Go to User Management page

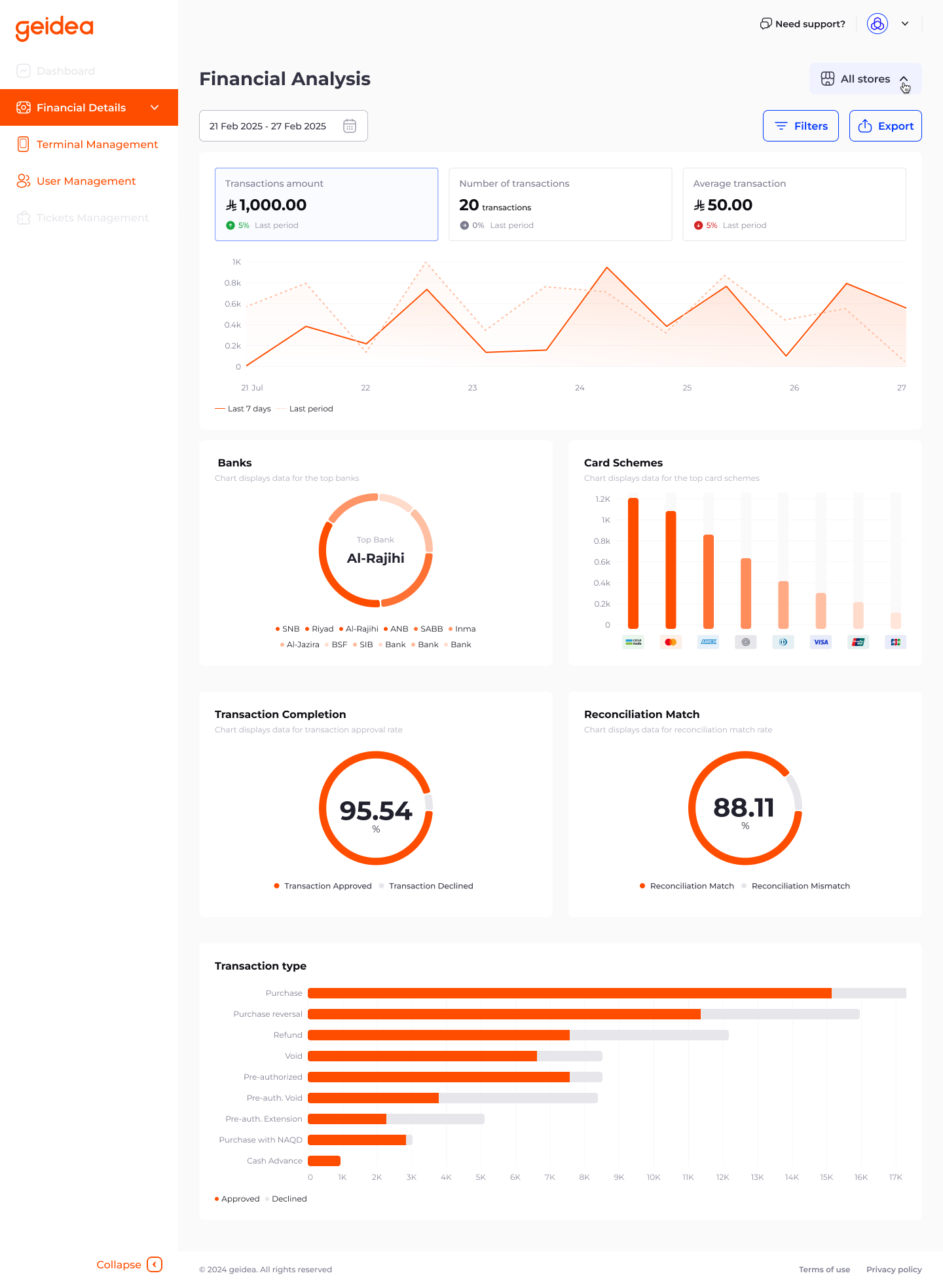(x=86, y=181)
